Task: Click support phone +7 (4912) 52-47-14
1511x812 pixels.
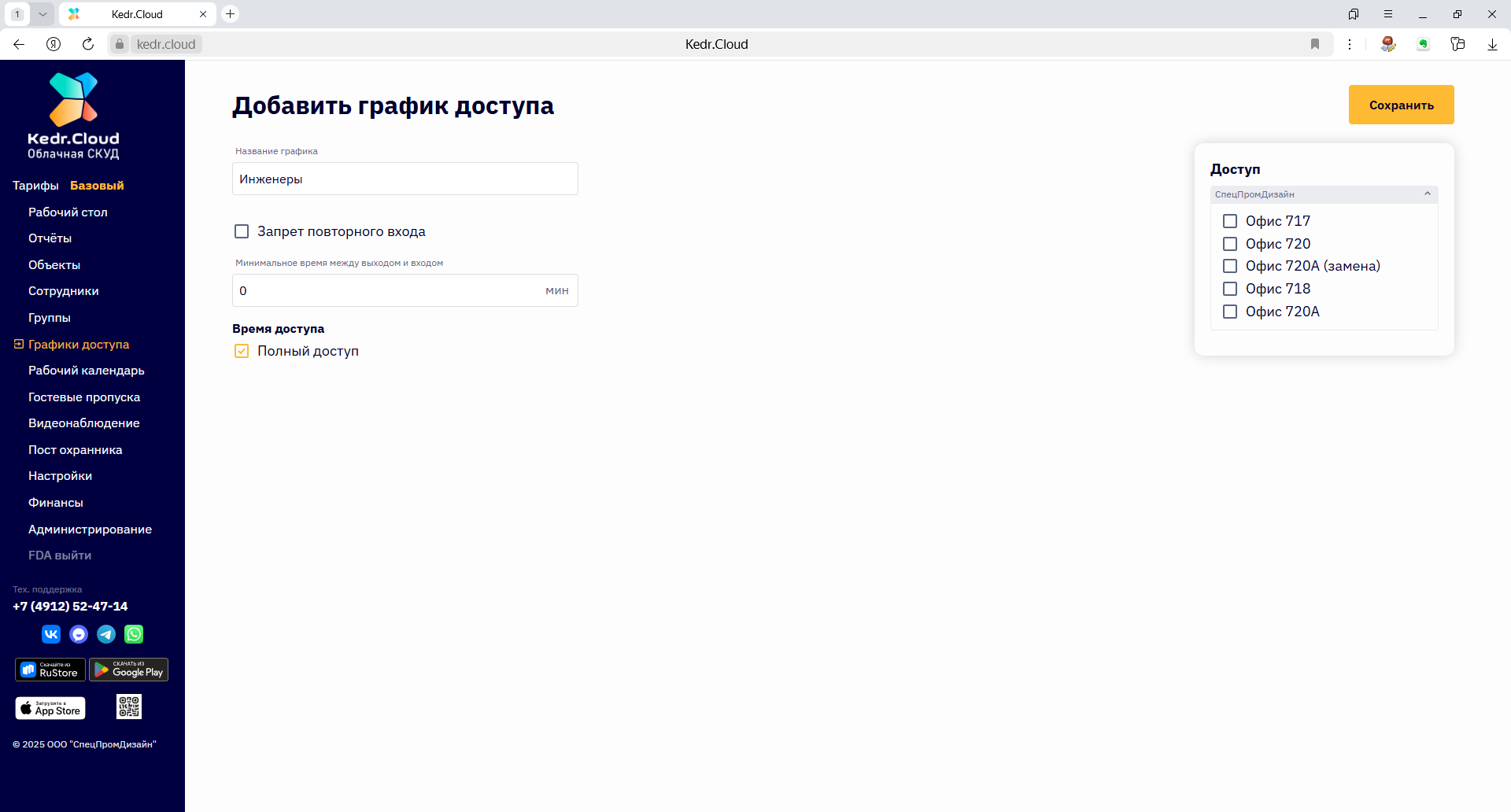Action: [70, 607]
